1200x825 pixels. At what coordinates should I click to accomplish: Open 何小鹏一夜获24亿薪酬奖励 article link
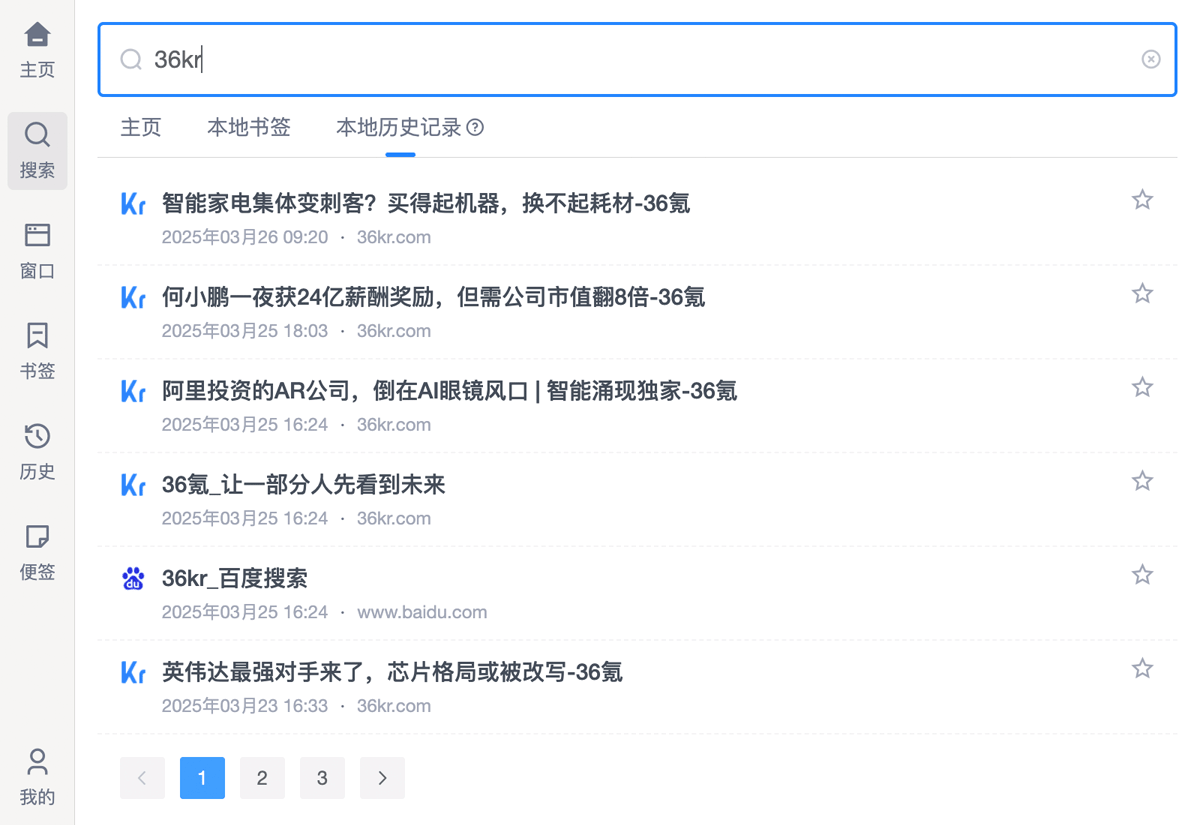433,297
